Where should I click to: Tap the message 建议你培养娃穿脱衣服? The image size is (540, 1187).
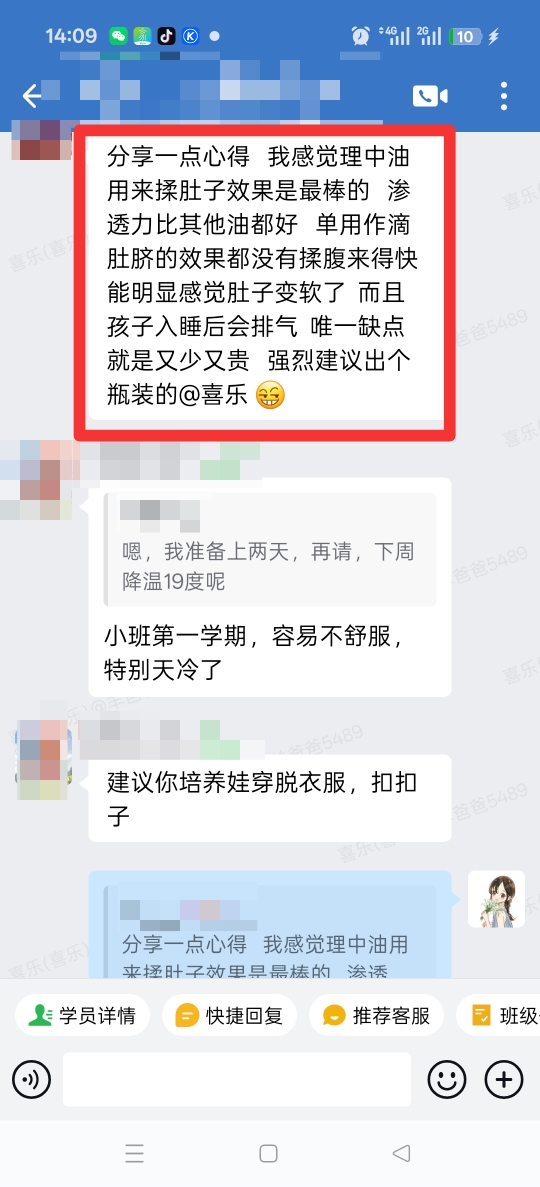coord(270,798)
